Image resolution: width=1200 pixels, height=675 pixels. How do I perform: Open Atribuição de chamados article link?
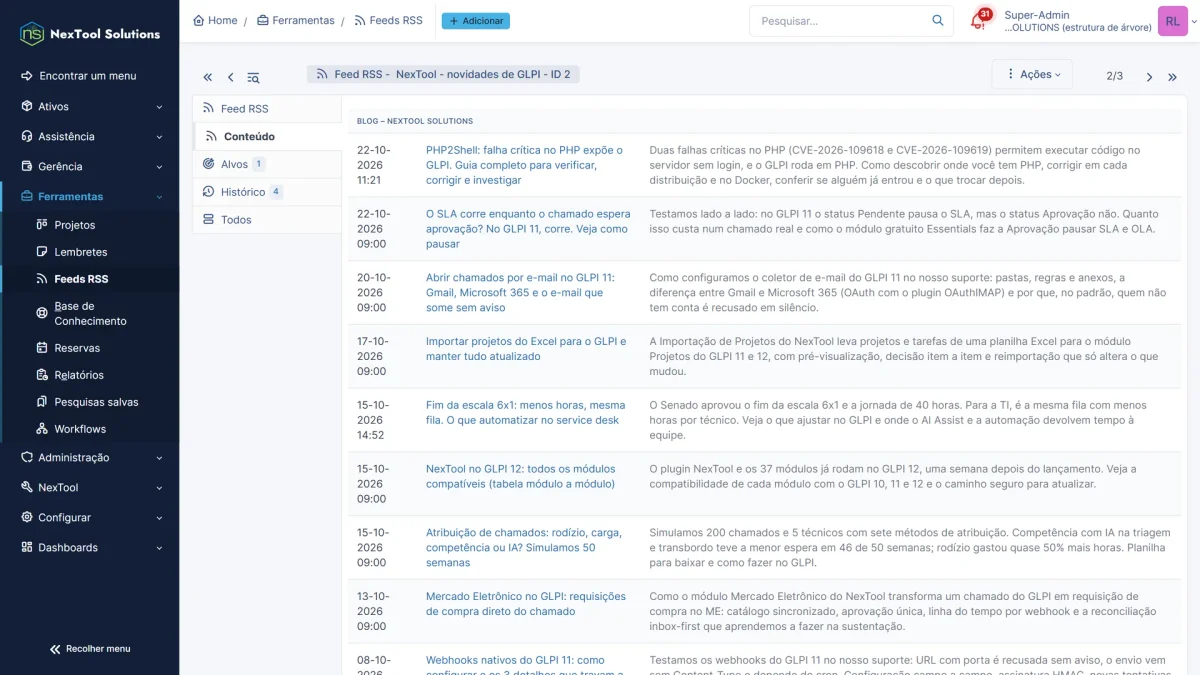(x=524, y=548)
